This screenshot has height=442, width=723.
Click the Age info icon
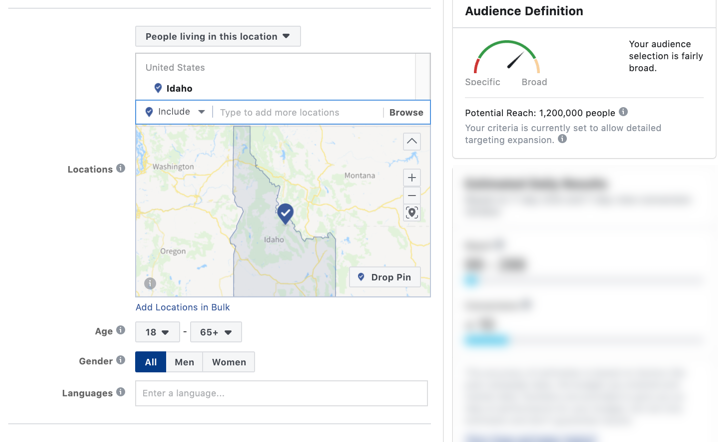(121, 330)
